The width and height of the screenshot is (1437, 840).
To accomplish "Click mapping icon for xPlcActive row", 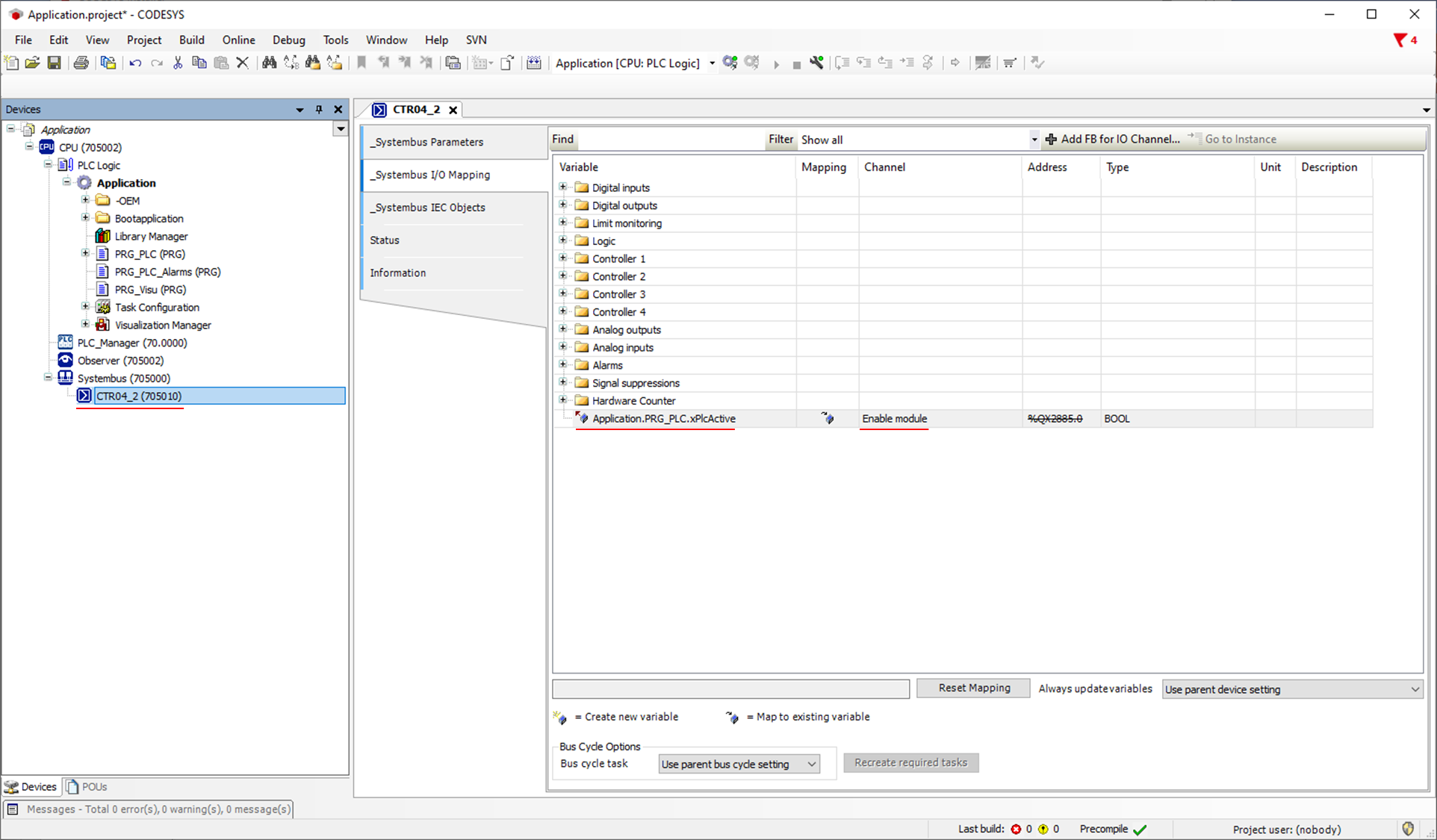I will pos(828,418).
